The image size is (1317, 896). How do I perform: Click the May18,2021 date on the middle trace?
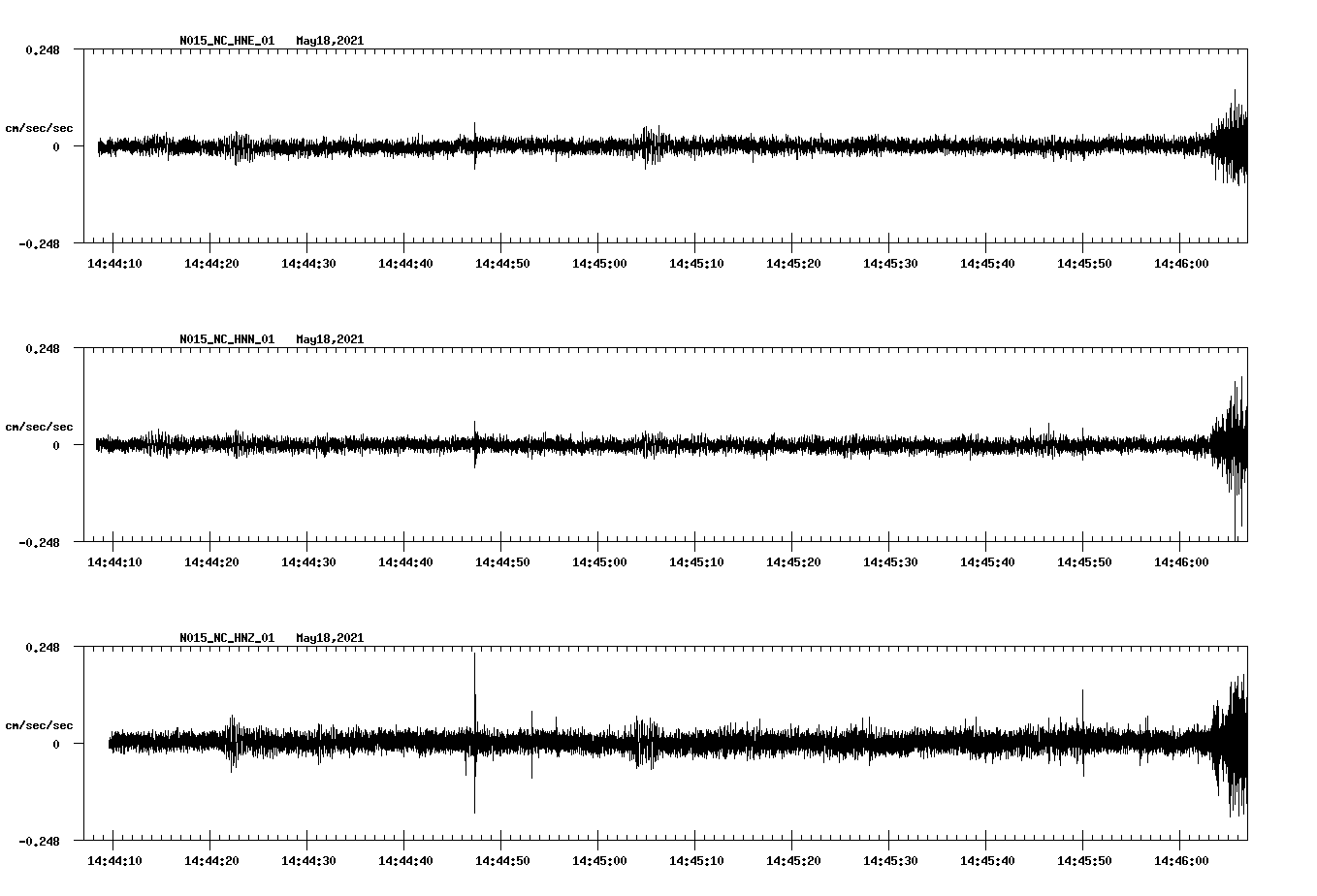tap(330, 339)
